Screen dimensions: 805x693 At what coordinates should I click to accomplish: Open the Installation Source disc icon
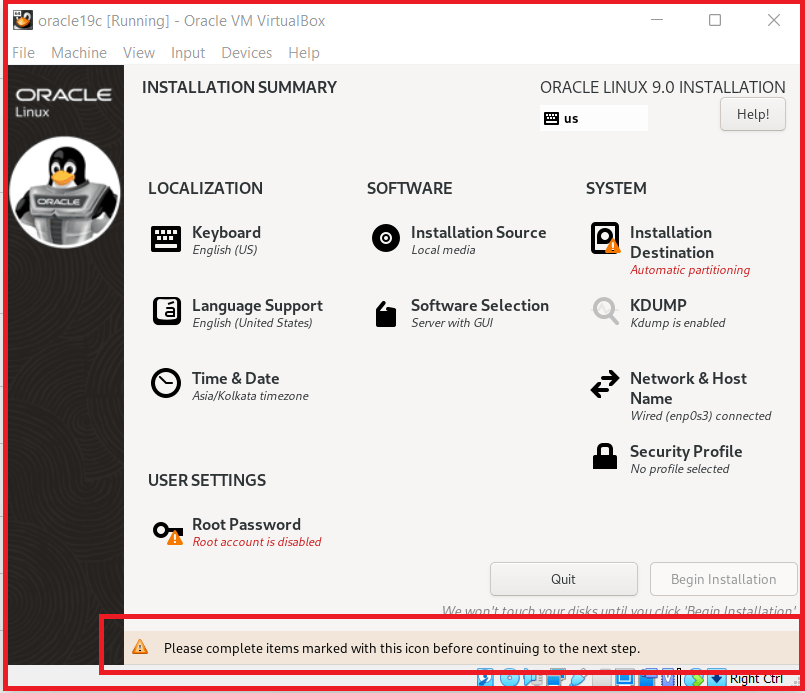click(x=386, y=238)
